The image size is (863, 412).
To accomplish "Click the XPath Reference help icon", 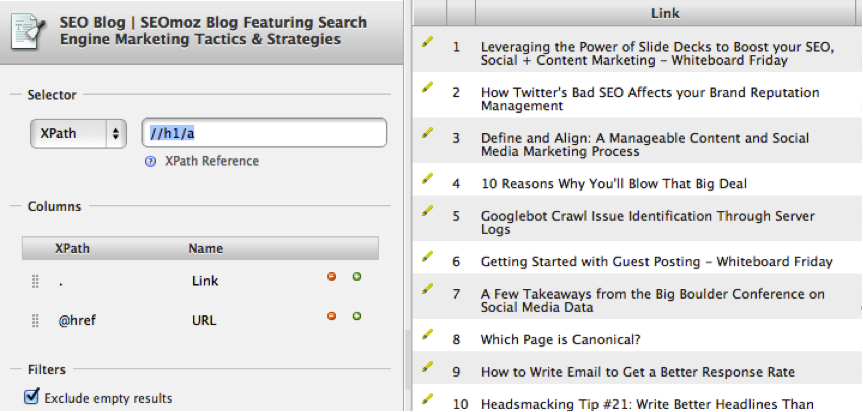I will coord(150,161).
